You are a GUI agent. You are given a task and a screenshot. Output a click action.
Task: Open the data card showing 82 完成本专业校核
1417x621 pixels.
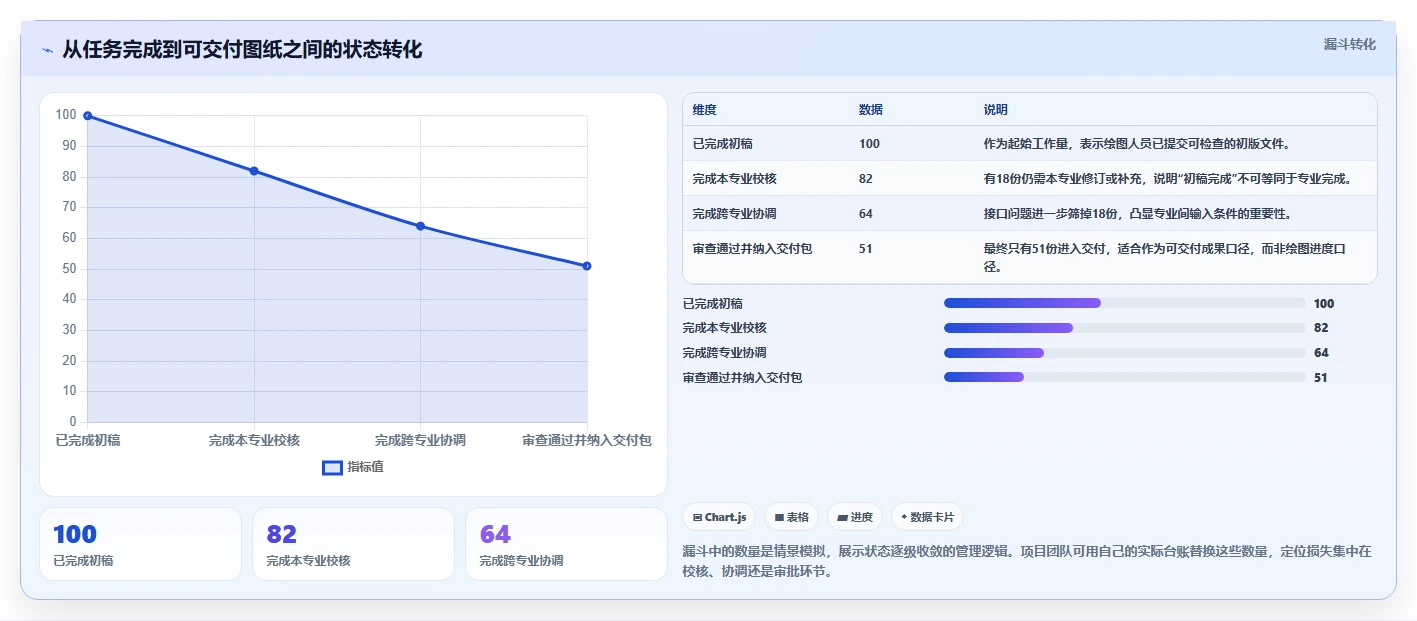[353, 544]
